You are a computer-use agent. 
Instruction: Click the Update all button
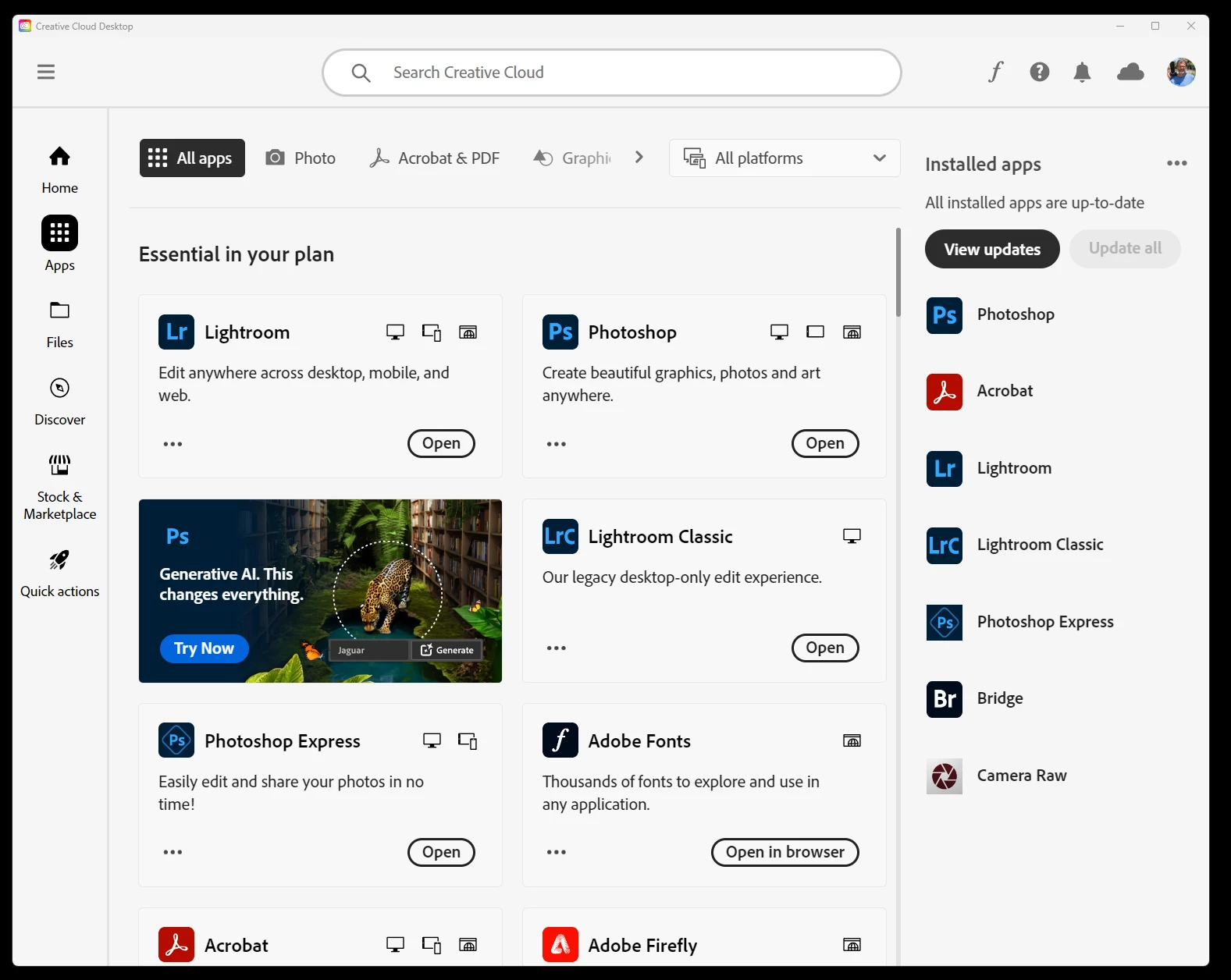[1125, 249]
